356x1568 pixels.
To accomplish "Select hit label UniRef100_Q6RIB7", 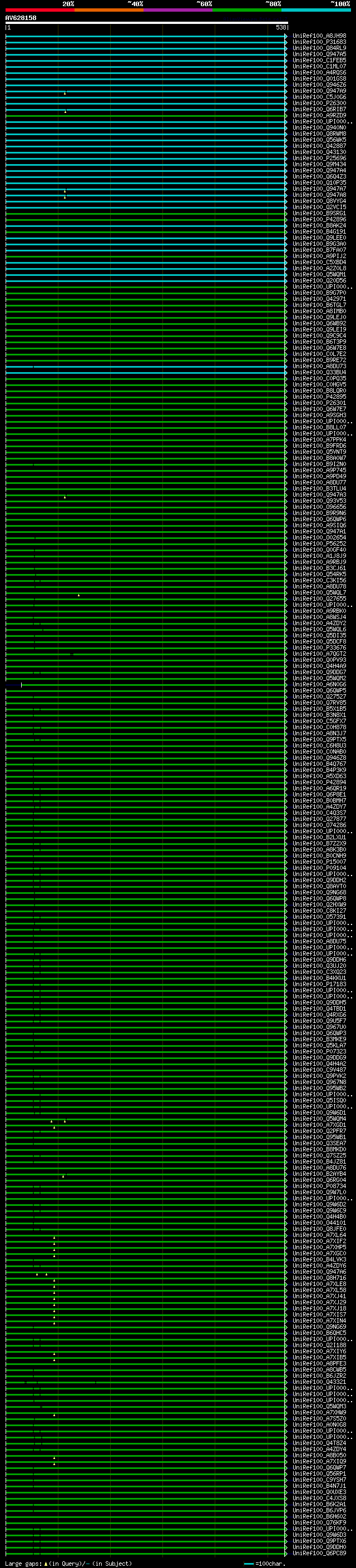I will [x=319, y=109].
